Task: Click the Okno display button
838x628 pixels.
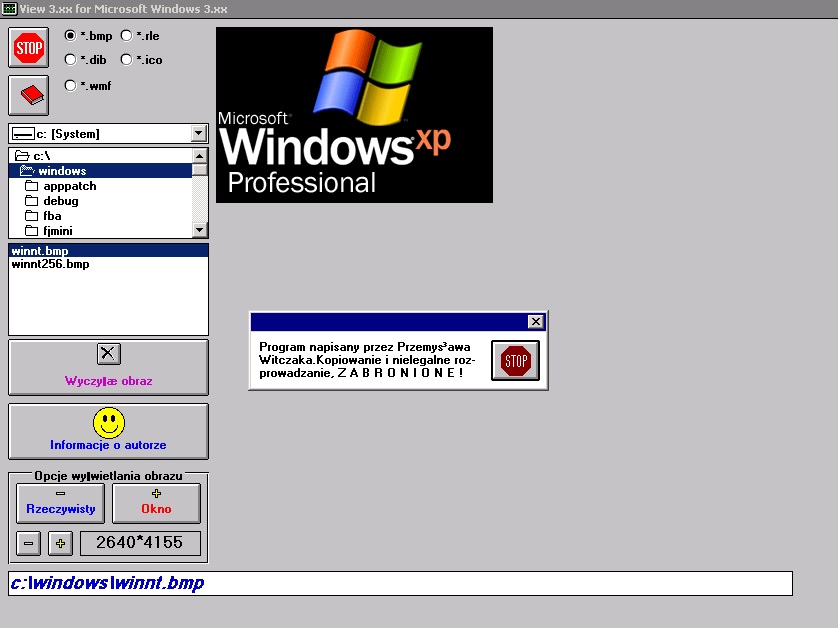Action: [x=157, y=503]
